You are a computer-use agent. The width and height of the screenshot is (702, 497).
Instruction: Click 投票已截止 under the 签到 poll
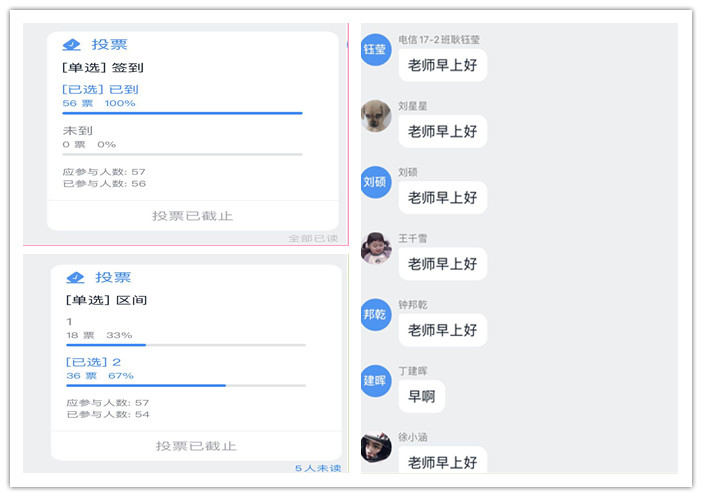coord(192,215)
